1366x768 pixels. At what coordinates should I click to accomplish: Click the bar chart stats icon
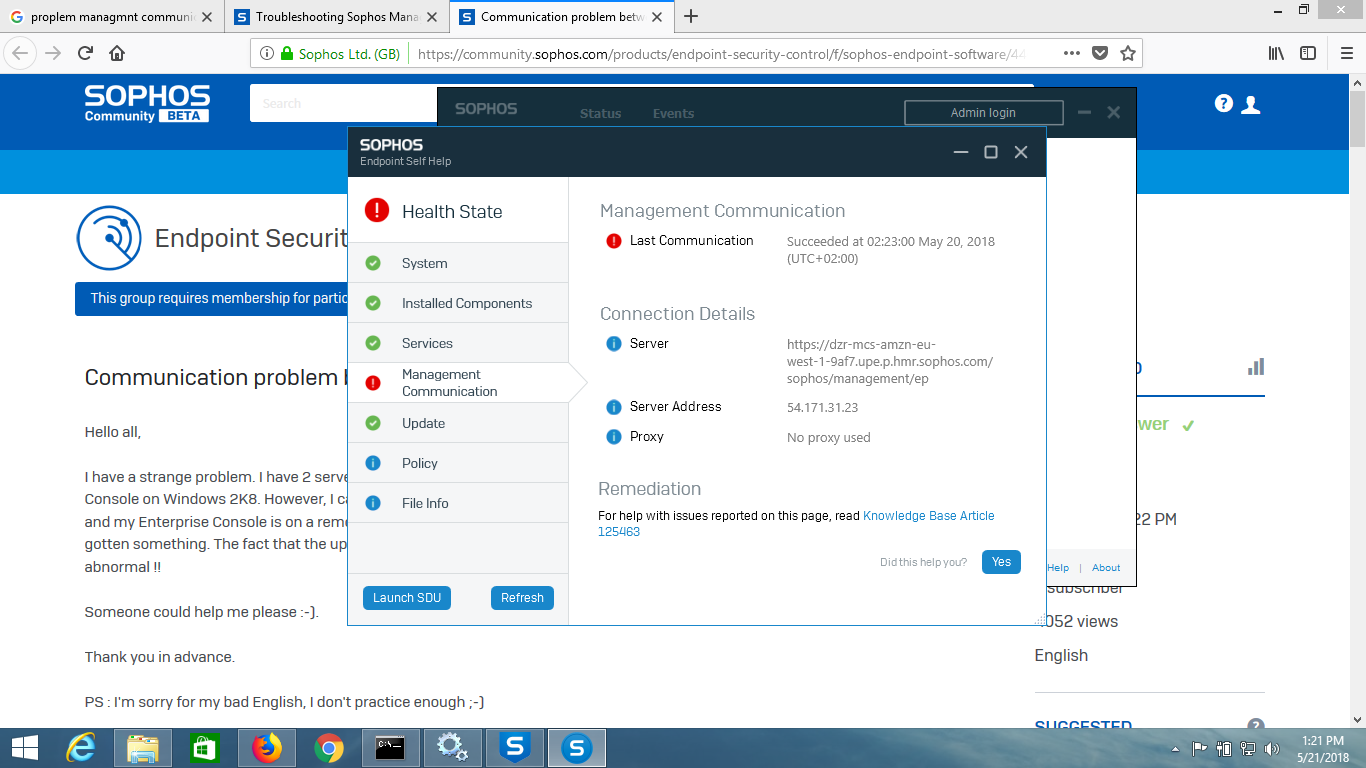(1256, 367)
